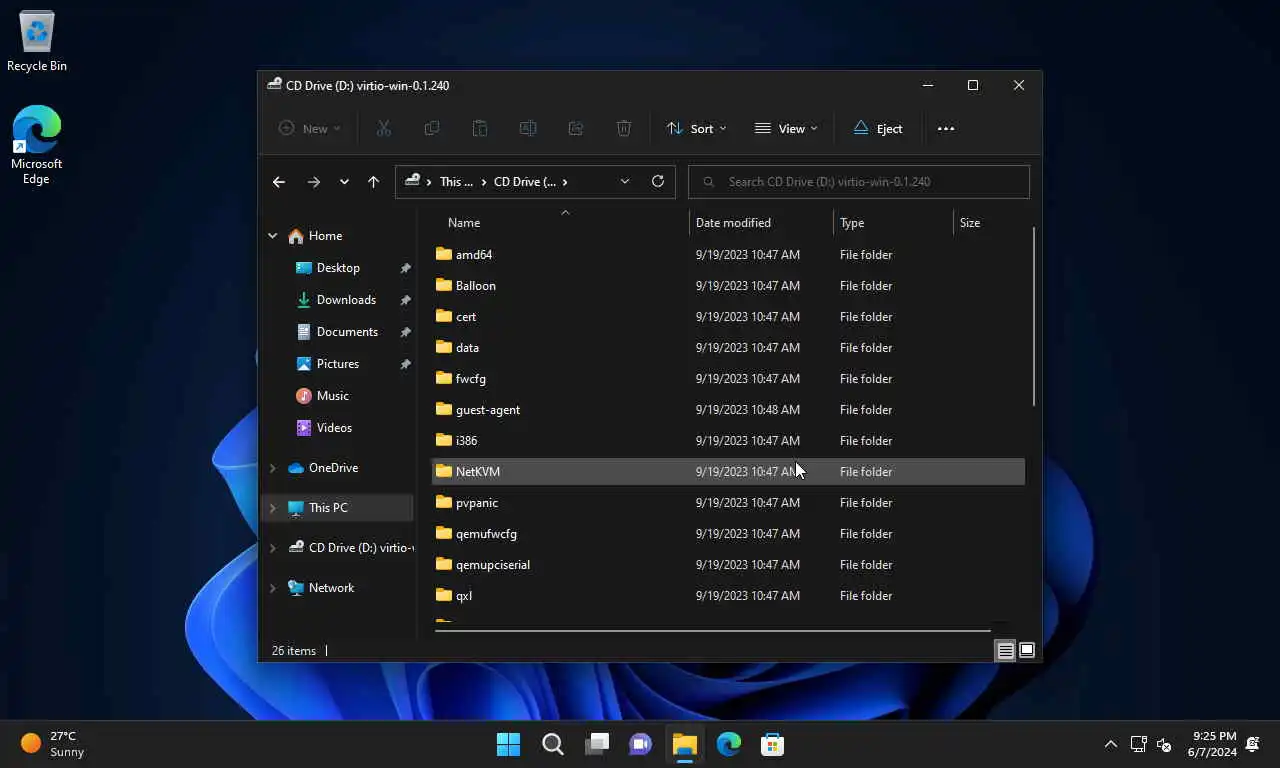Expand the Network tree node
The height and width of the screenshot is (768, 1280).
click(272, 588)
